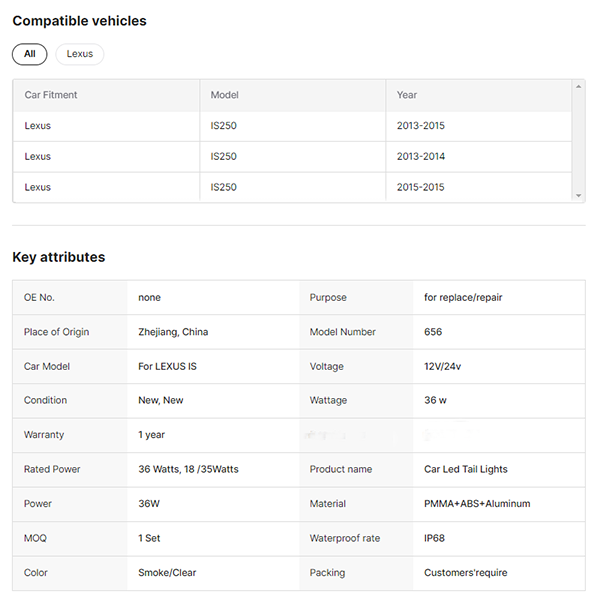The image size is (600, 600).
Task: Click the Model Number value 656
Action: coord(433,332)
